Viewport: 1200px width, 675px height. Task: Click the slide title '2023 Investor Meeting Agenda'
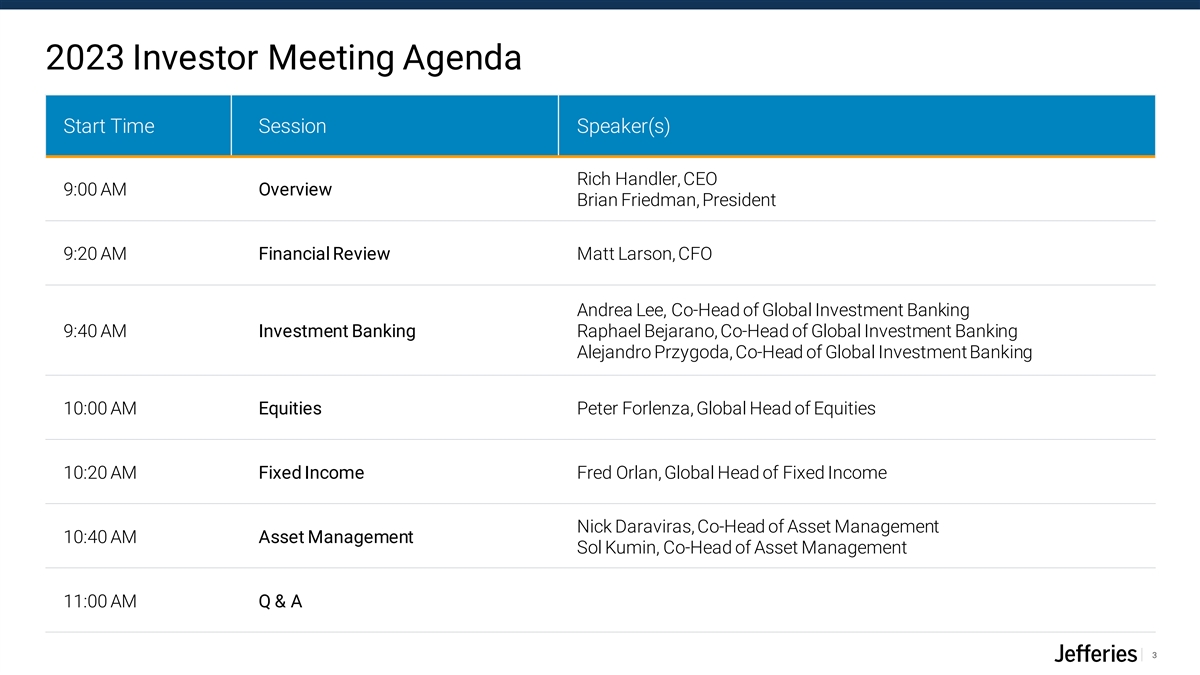coord(283,57)
